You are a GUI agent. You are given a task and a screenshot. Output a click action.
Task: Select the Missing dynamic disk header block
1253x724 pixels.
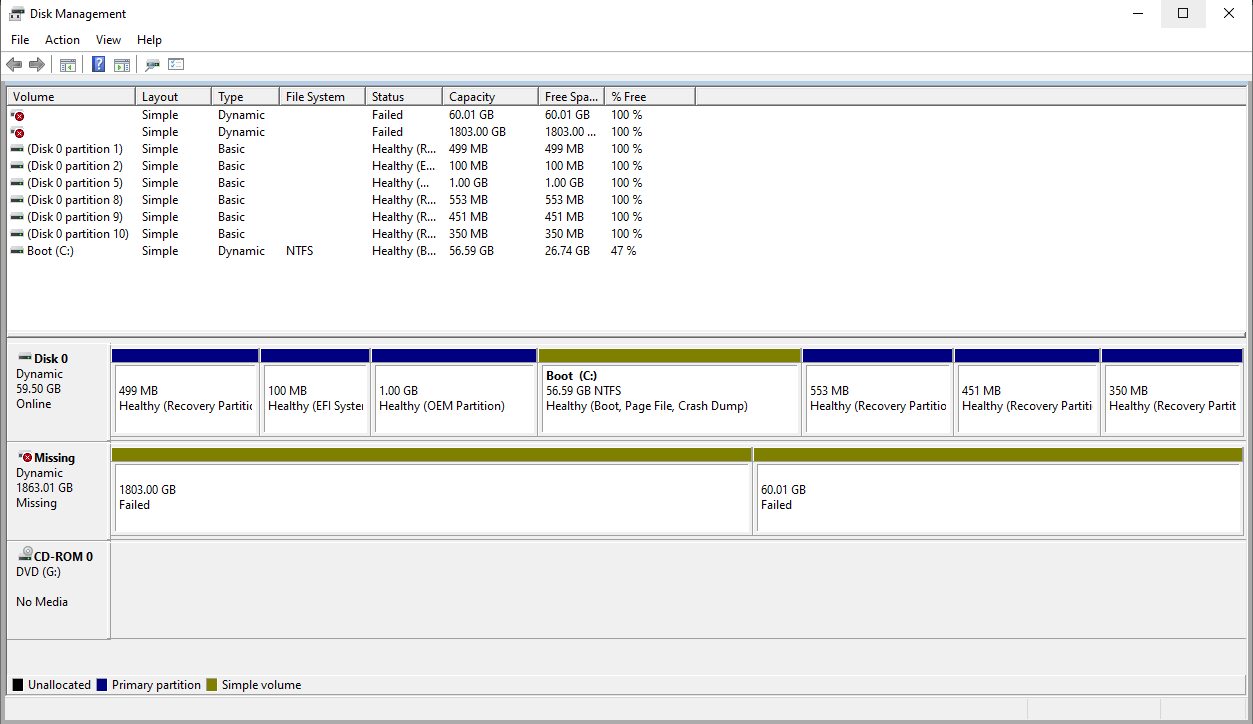point(58,491)
